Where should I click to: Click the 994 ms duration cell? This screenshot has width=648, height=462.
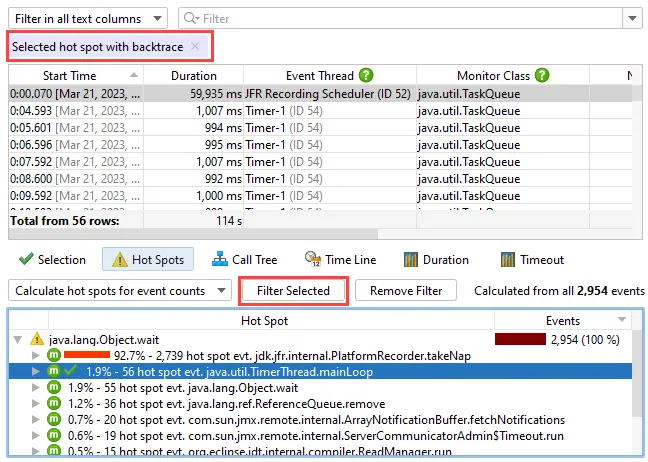coord(193,128)
